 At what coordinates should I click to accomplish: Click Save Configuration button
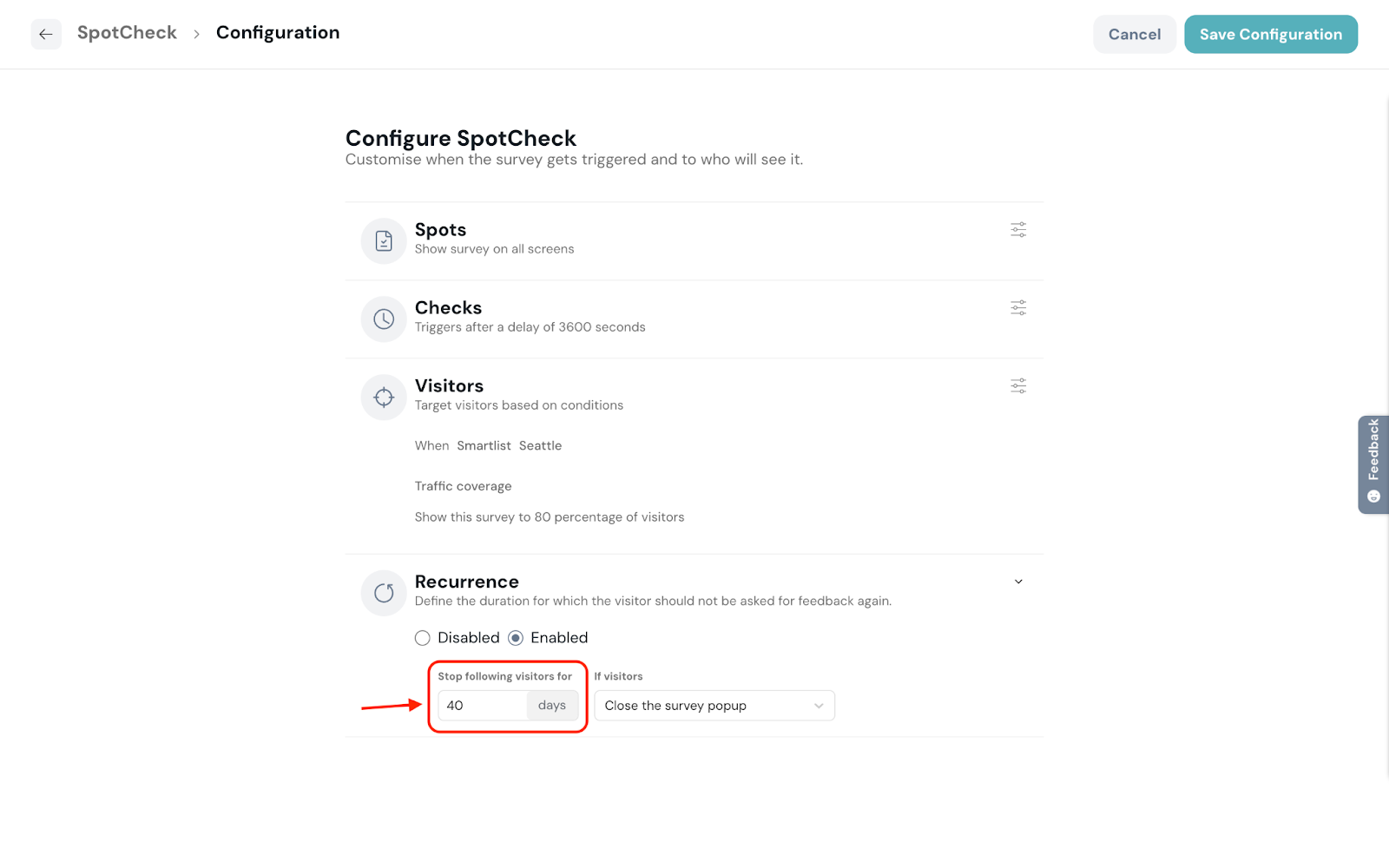click(x=1270, y=35)
